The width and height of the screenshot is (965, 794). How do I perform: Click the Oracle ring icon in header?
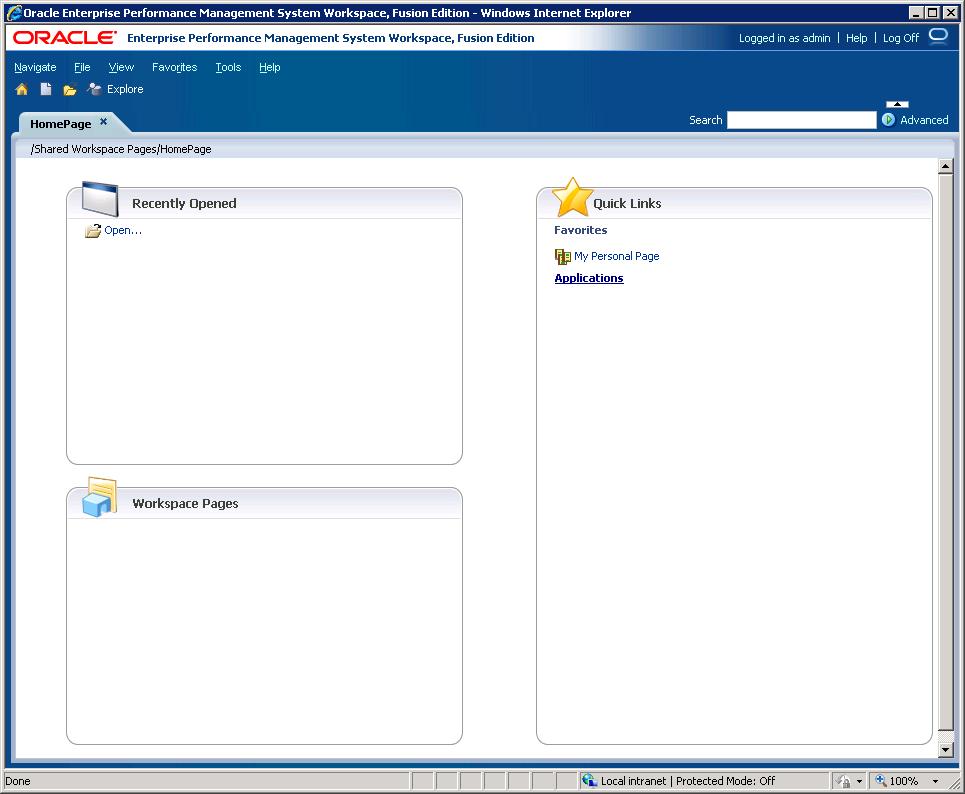click(938, 36)
